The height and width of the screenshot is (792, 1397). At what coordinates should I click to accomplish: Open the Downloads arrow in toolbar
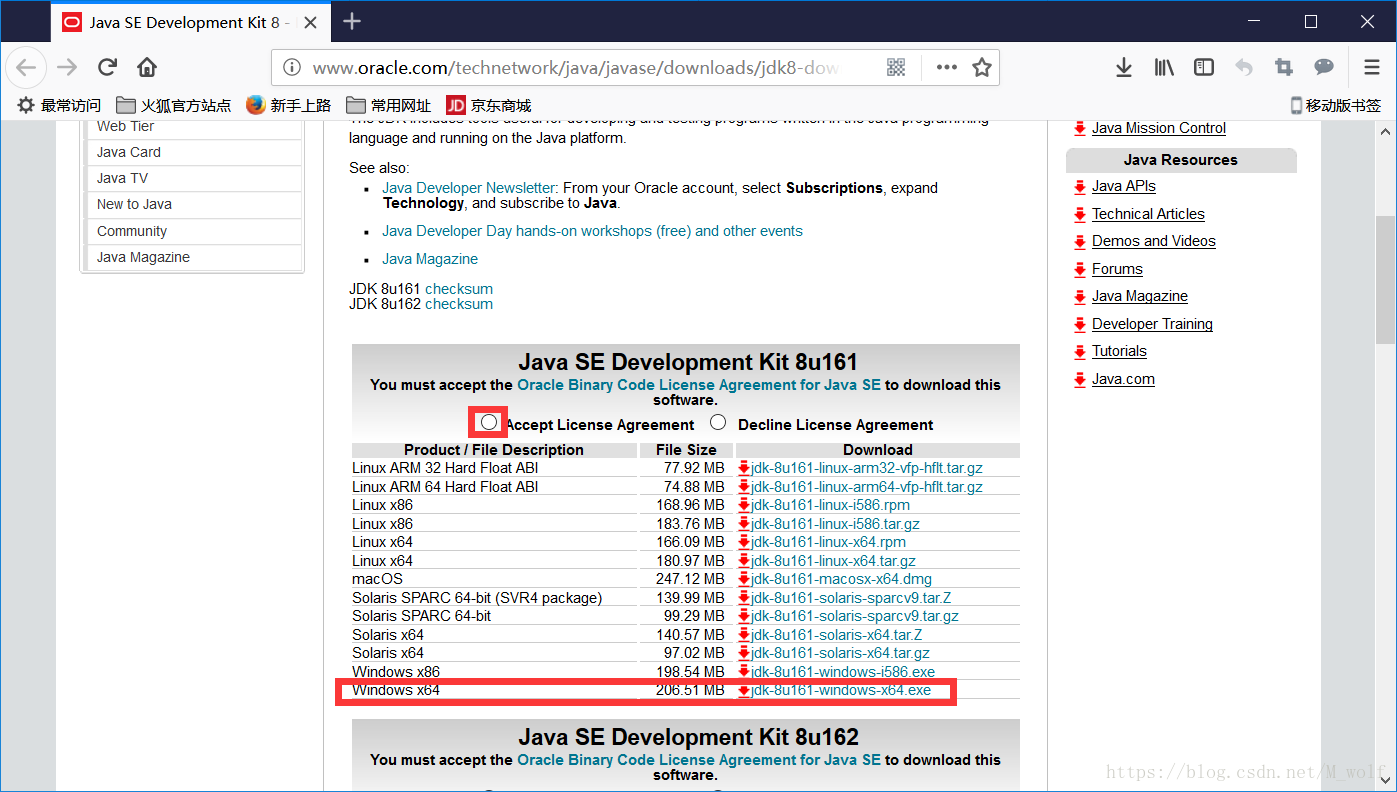point(1124,67)
